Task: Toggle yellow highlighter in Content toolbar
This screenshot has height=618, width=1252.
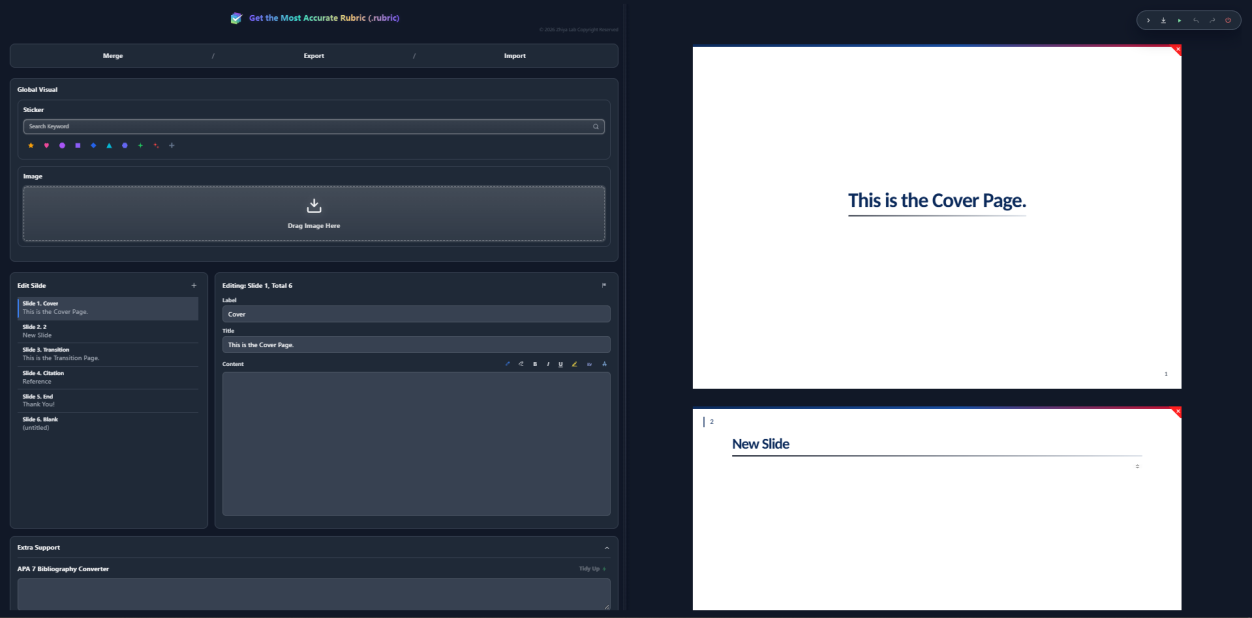Action: coord(574,364)
